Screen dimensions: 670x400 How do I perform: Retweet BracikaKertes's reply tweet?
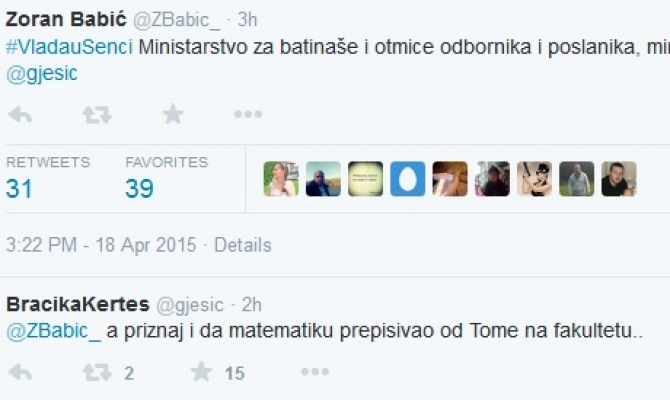(x=97, y=373)
